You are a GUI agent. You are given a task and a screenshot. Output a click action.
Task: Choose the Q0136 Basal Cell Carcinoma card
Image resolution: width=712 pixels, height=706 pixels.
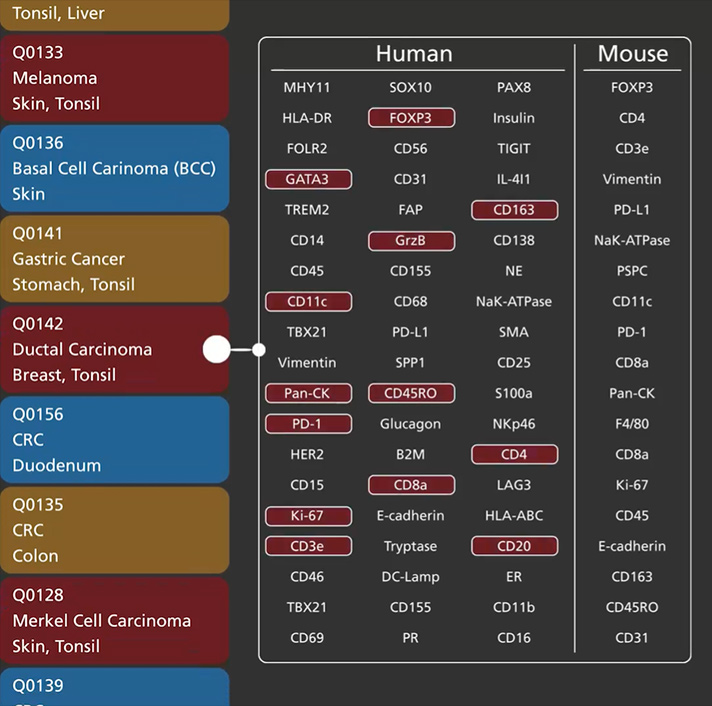pyautogui.click(x=114, y=168)
